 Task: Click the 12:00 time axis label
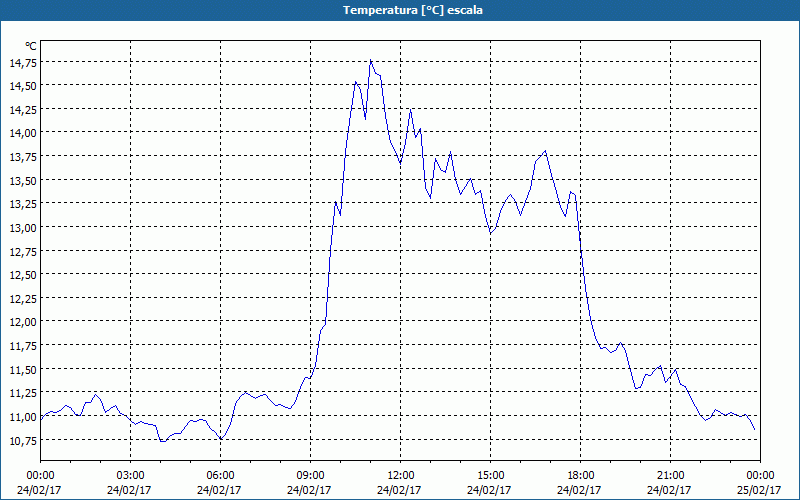401,476
